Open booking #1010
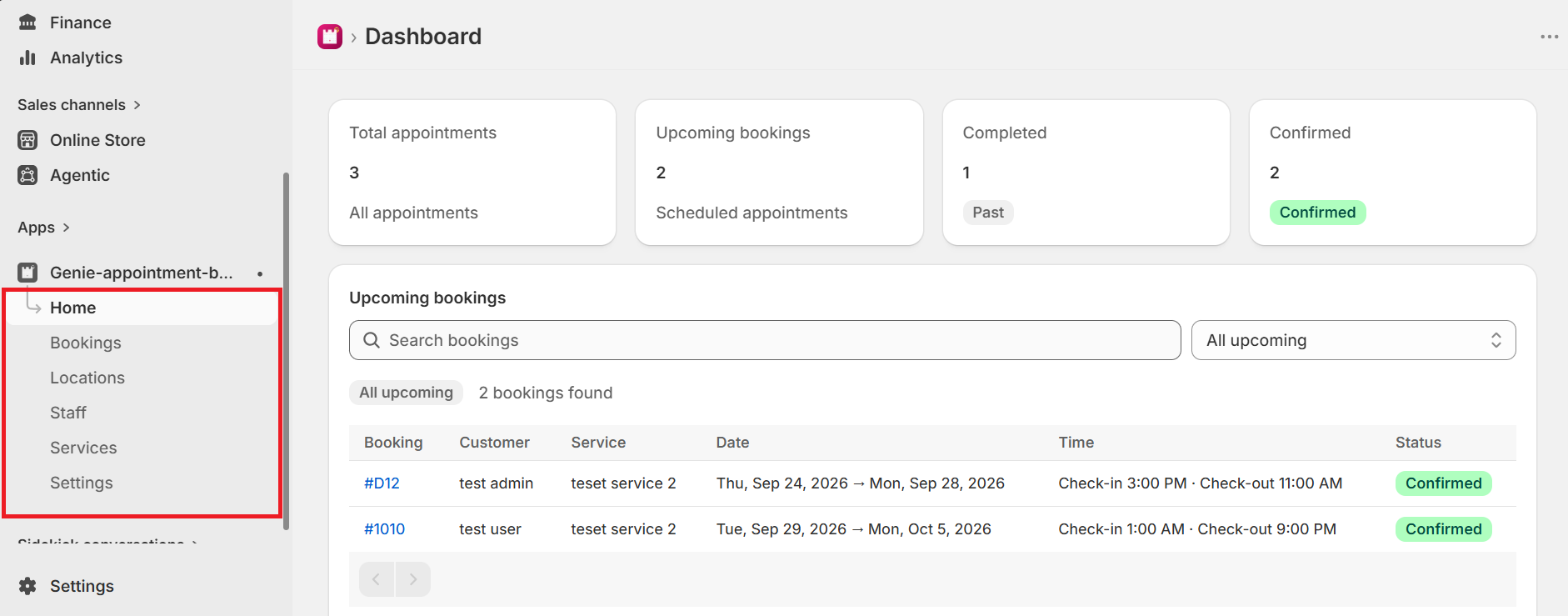Image resolution: width=1568 pixels, height=616 pixels. coord(384,529)
